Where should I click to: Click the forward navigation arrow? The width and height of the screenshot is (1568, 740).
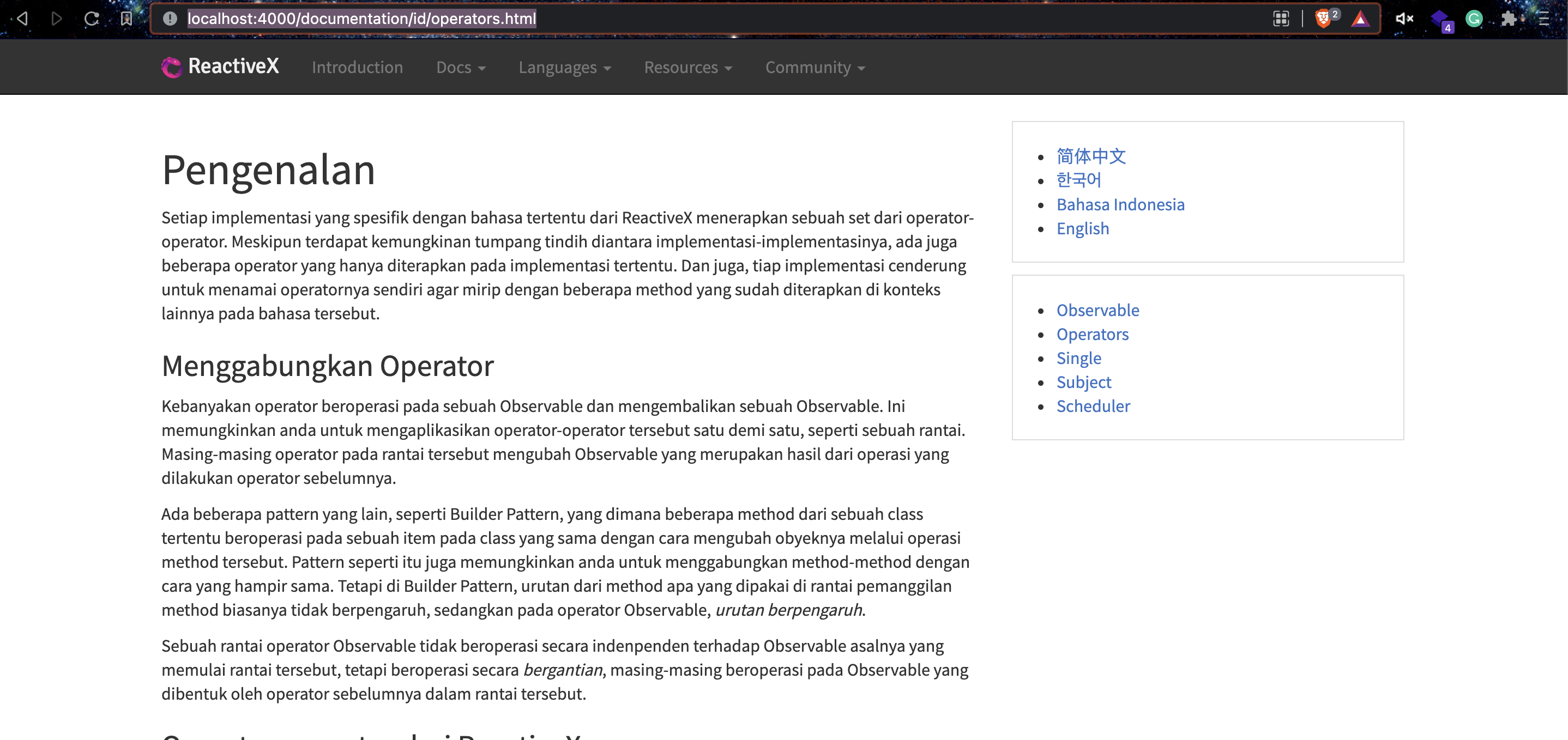point(56,19)
